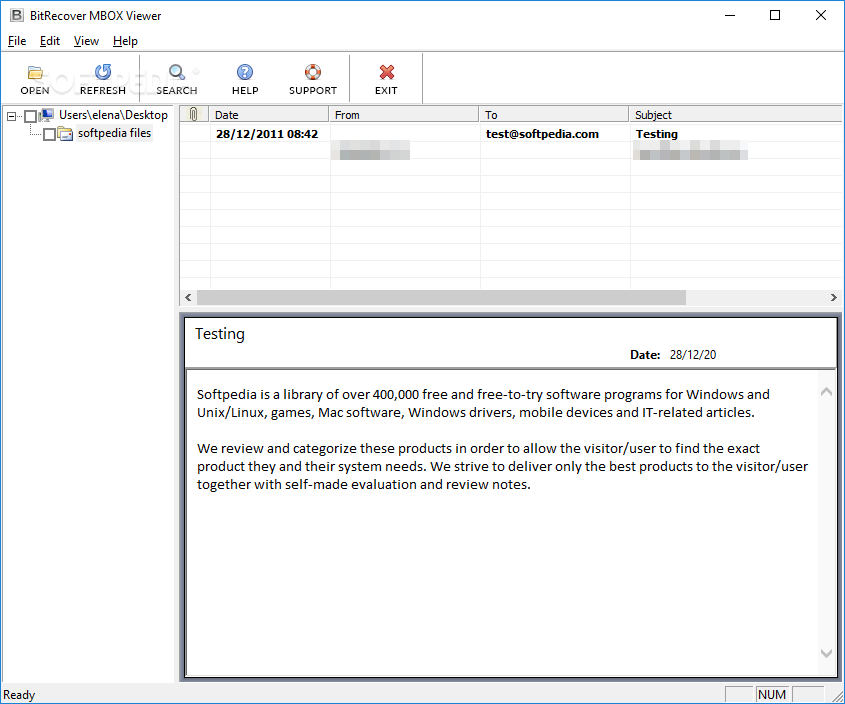Click the email list horizontal scrollbar thumb
Viewport: 845px width, 704px height.
click(441, 298)
